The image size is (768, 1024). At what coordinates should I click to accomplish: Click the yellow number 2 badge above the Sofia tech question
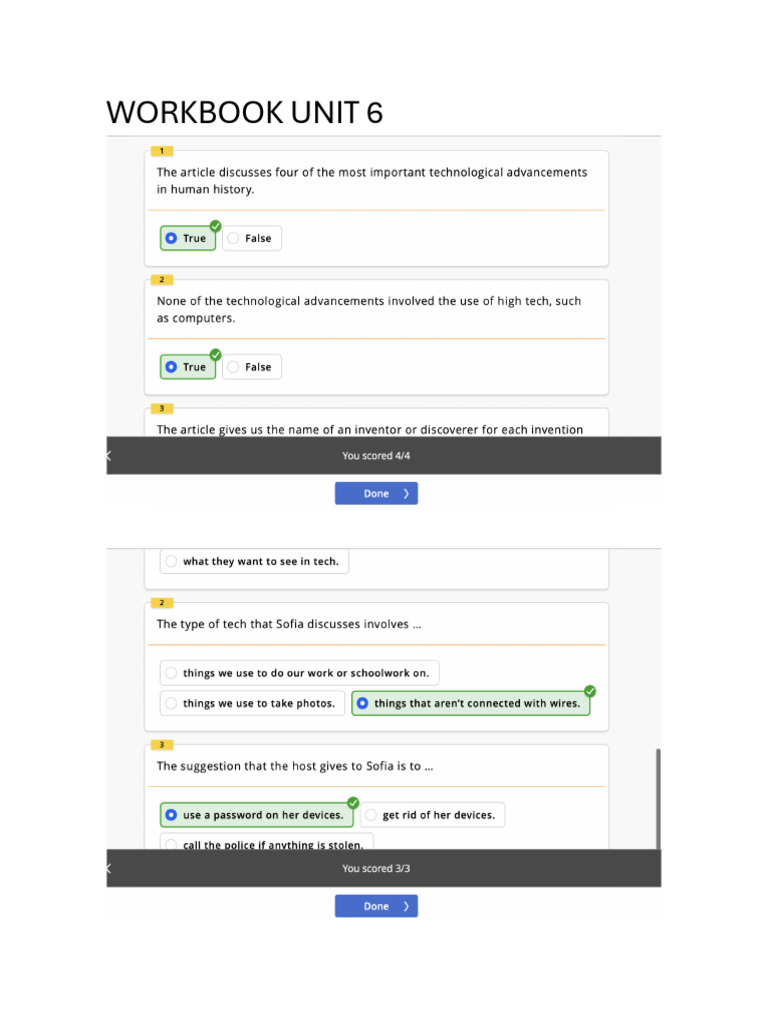click(x=162, y=603)
